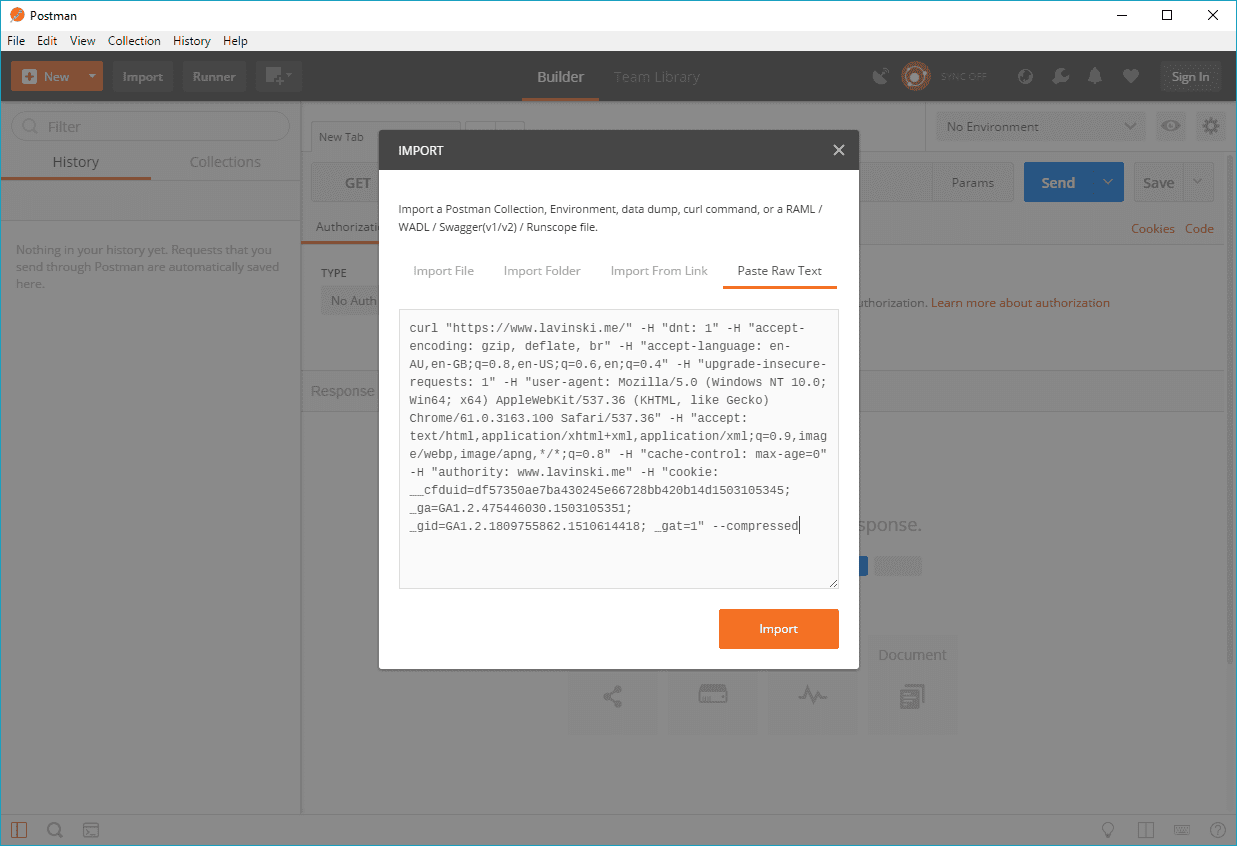Open the Postman console icon
This screenshot has height=846, width=1237.
[x=90, y=830]
